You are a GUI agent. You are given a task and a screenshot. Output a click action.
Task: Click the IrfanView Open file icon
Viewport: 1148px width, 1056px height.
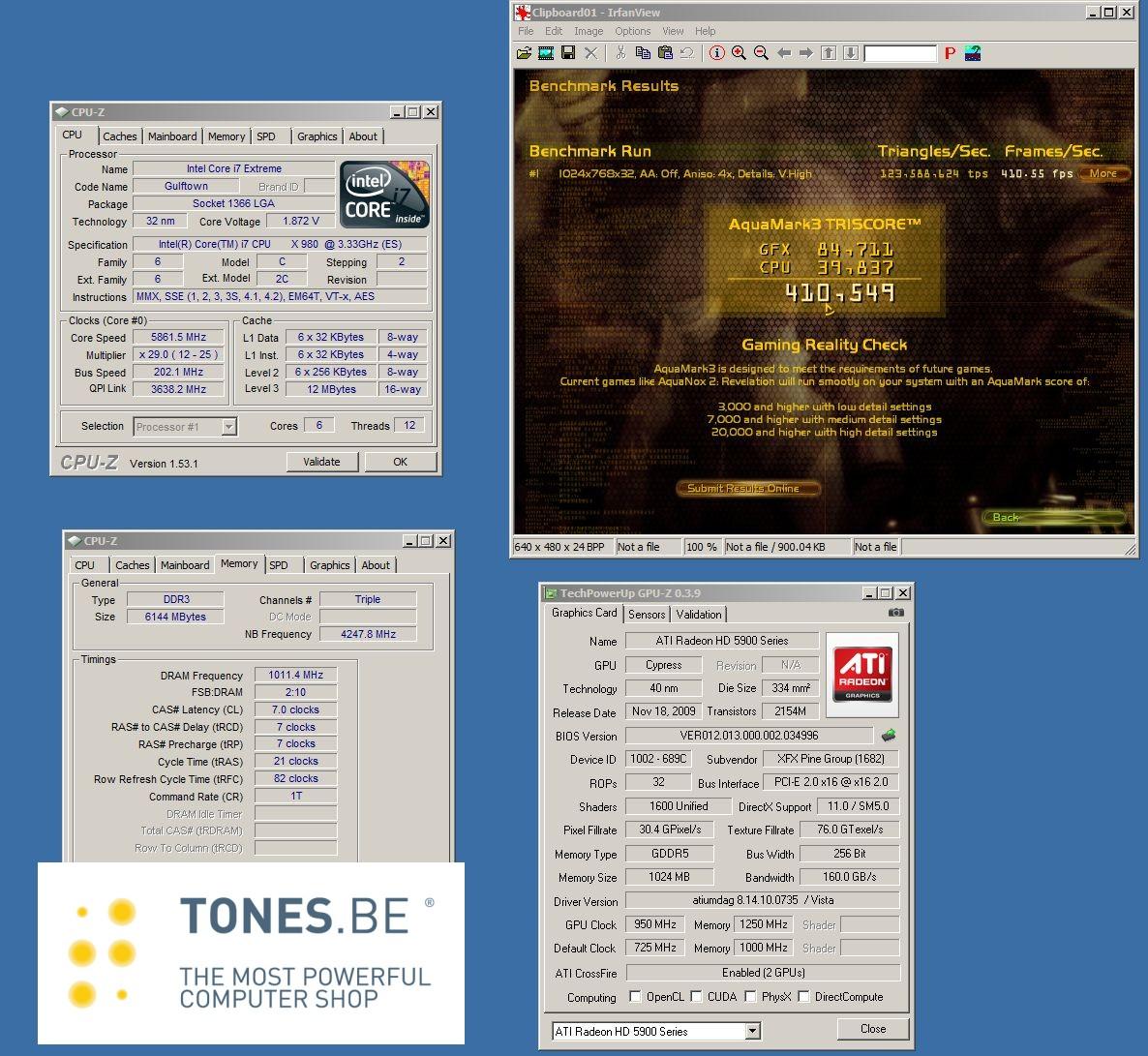(525, 52)
